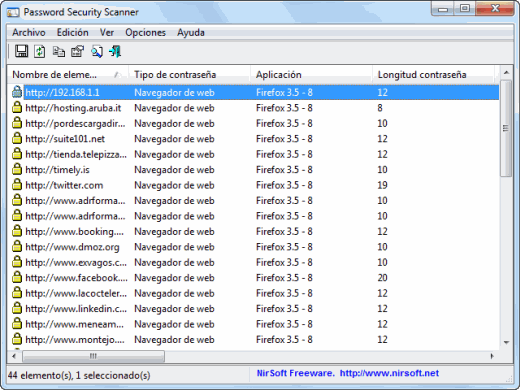This screenshot has height=390, width=520.
Task: Click the Find magnifier toolbar icon
Action: (97, 51)
